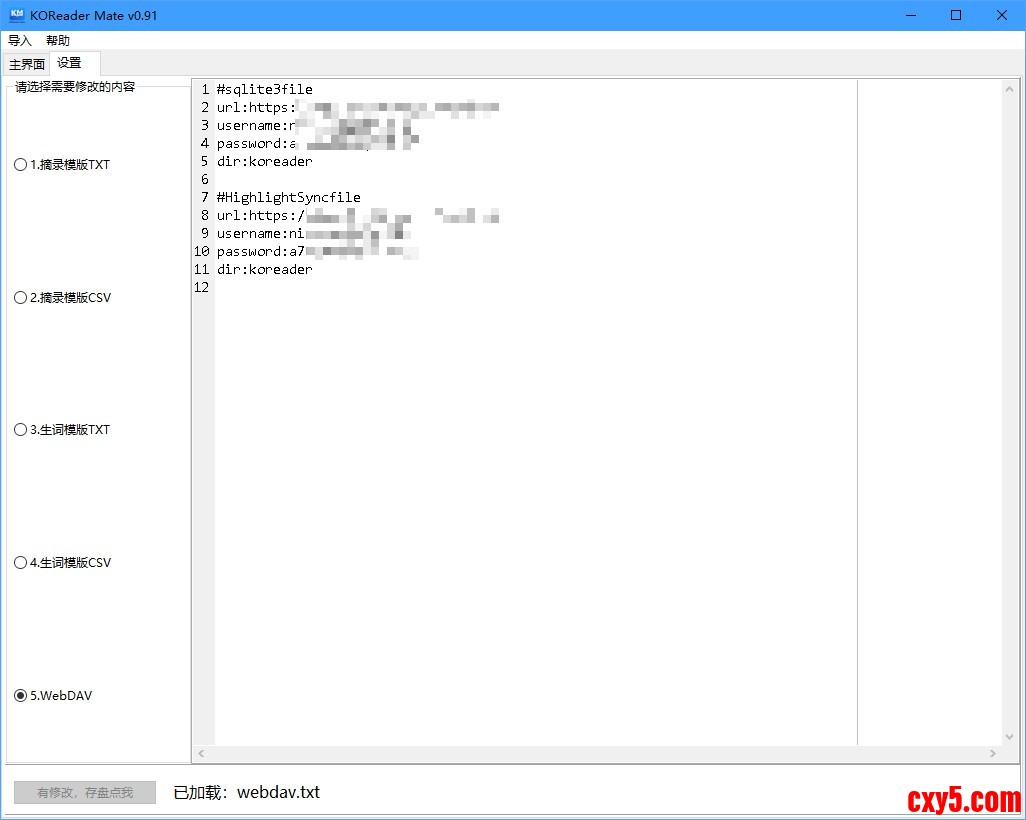1026x820 pixels.
Task: Click the 已加载：webdav.txt status label
Action: coord(247,793)
